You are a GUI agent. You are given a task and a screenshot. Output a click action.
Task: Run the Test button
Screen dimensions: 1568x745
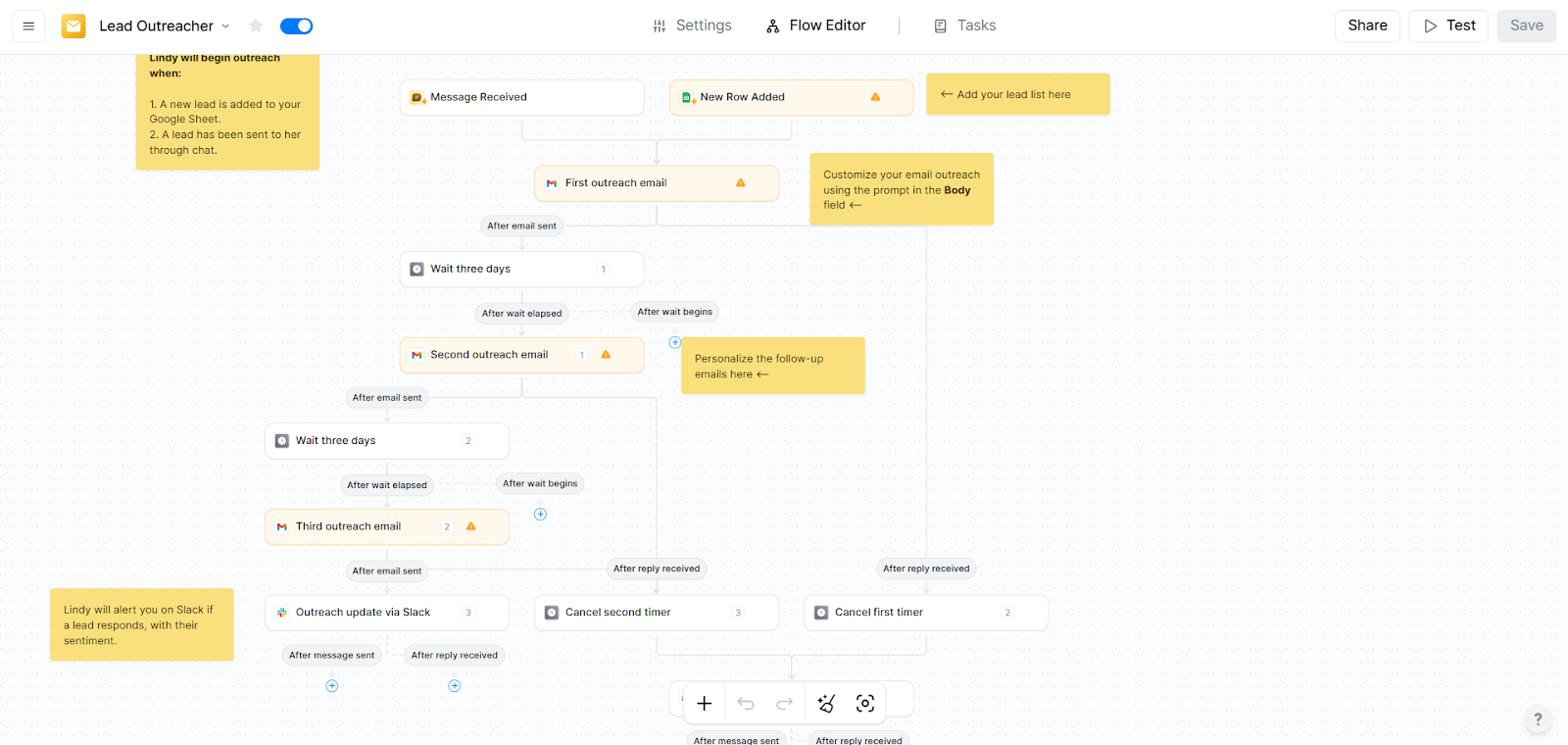coord(1448,25)
